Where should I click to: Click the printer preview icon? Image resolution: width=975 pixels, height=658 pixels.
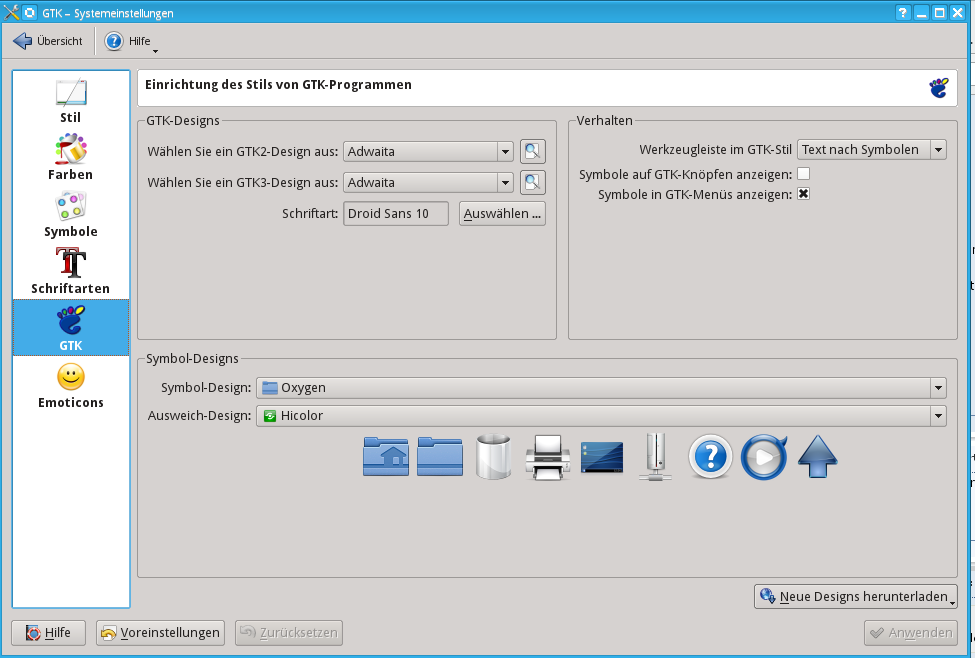pos(548,457)
